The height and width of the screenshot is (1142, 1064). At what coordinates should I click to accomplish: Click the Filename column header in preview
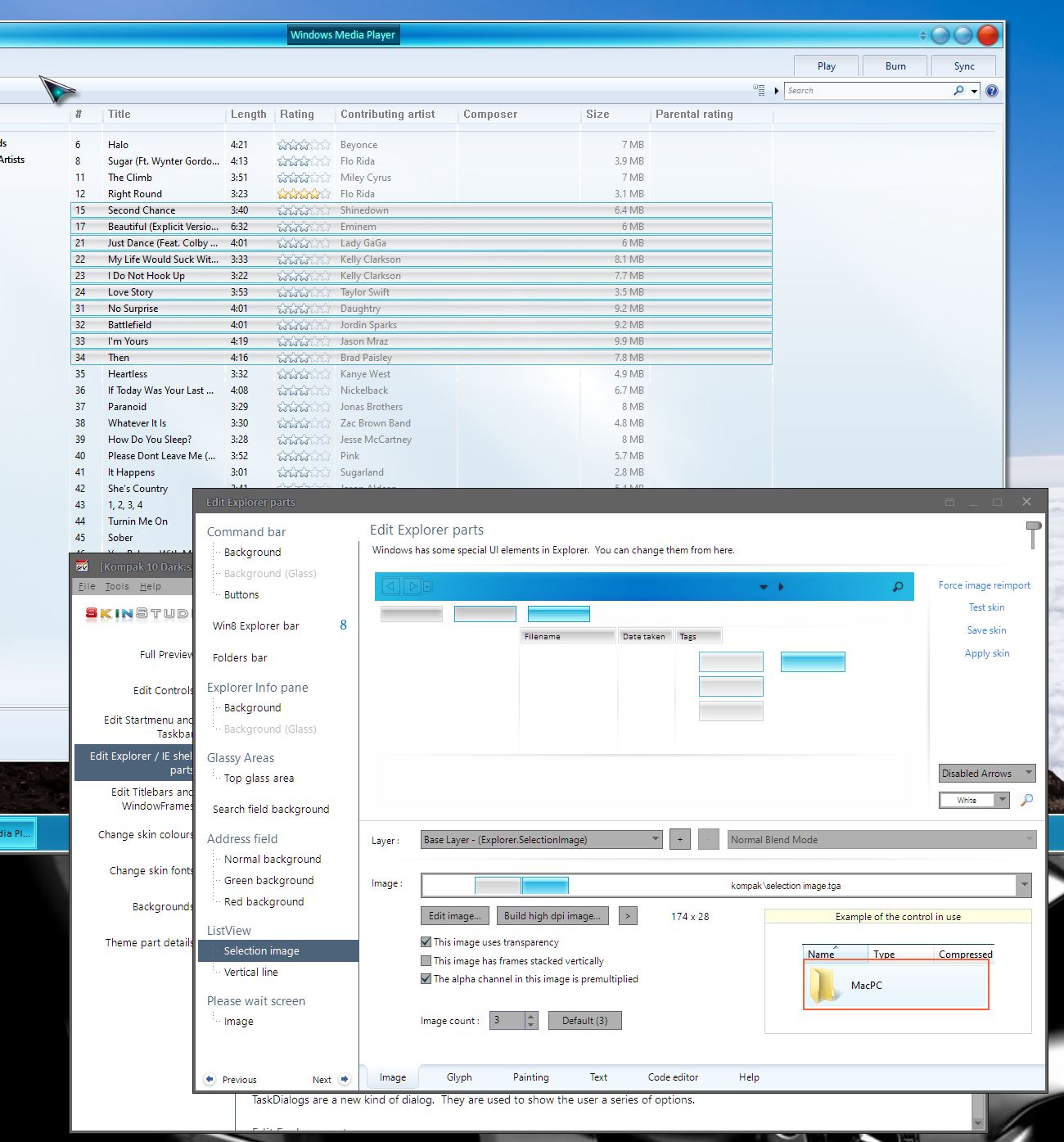567,636
